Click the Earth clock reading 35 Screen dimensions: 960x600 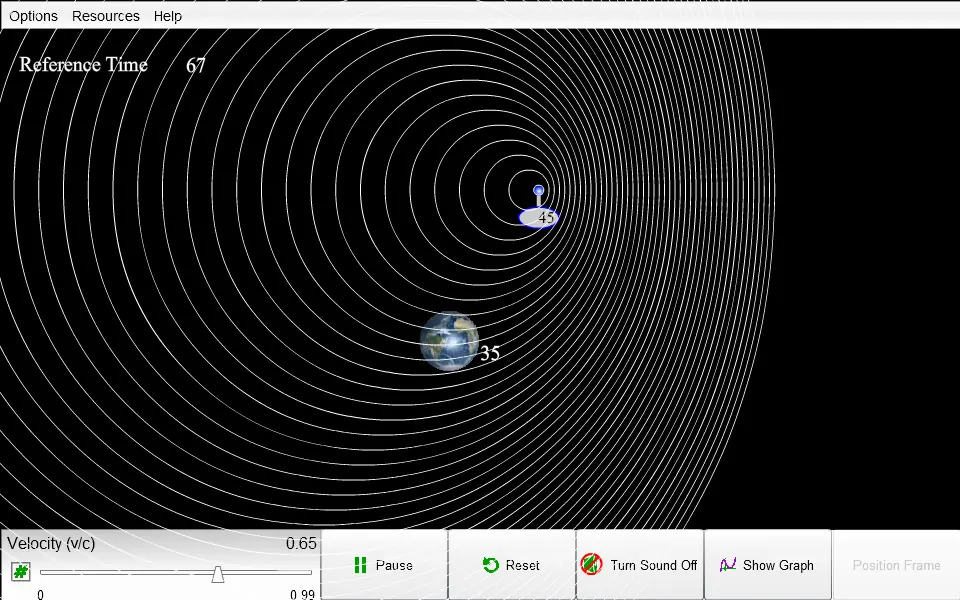(490, 353)
